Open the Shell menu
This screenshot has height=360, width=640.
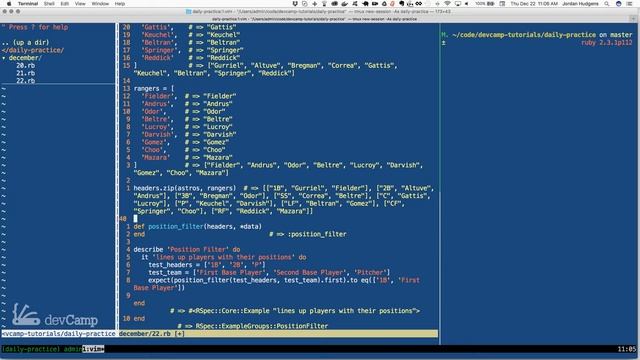(x=49, y=4)
